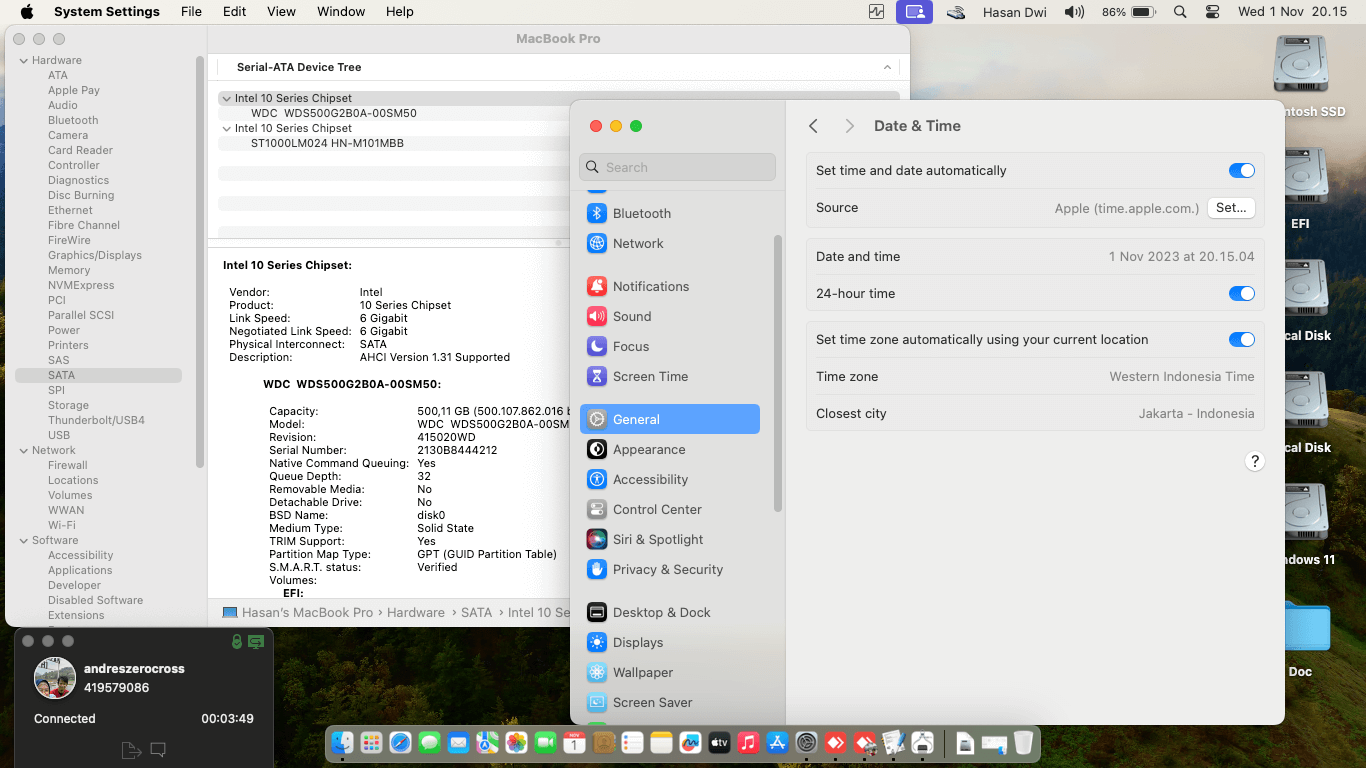The image size is (1366, 768).
Task: Collapse the first Intel 10 Series Chipset row
Action: (x=227, y=98)
